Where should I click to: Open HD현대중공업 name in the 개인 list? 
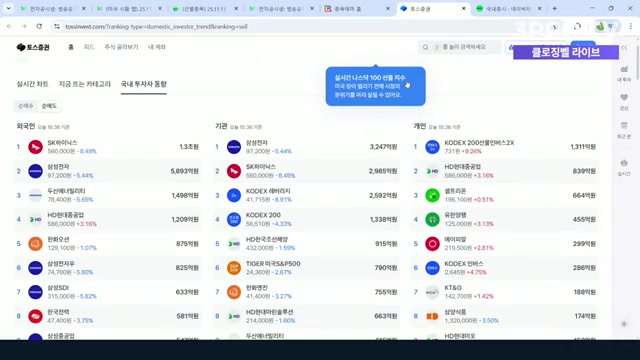[x=463, y=167]
